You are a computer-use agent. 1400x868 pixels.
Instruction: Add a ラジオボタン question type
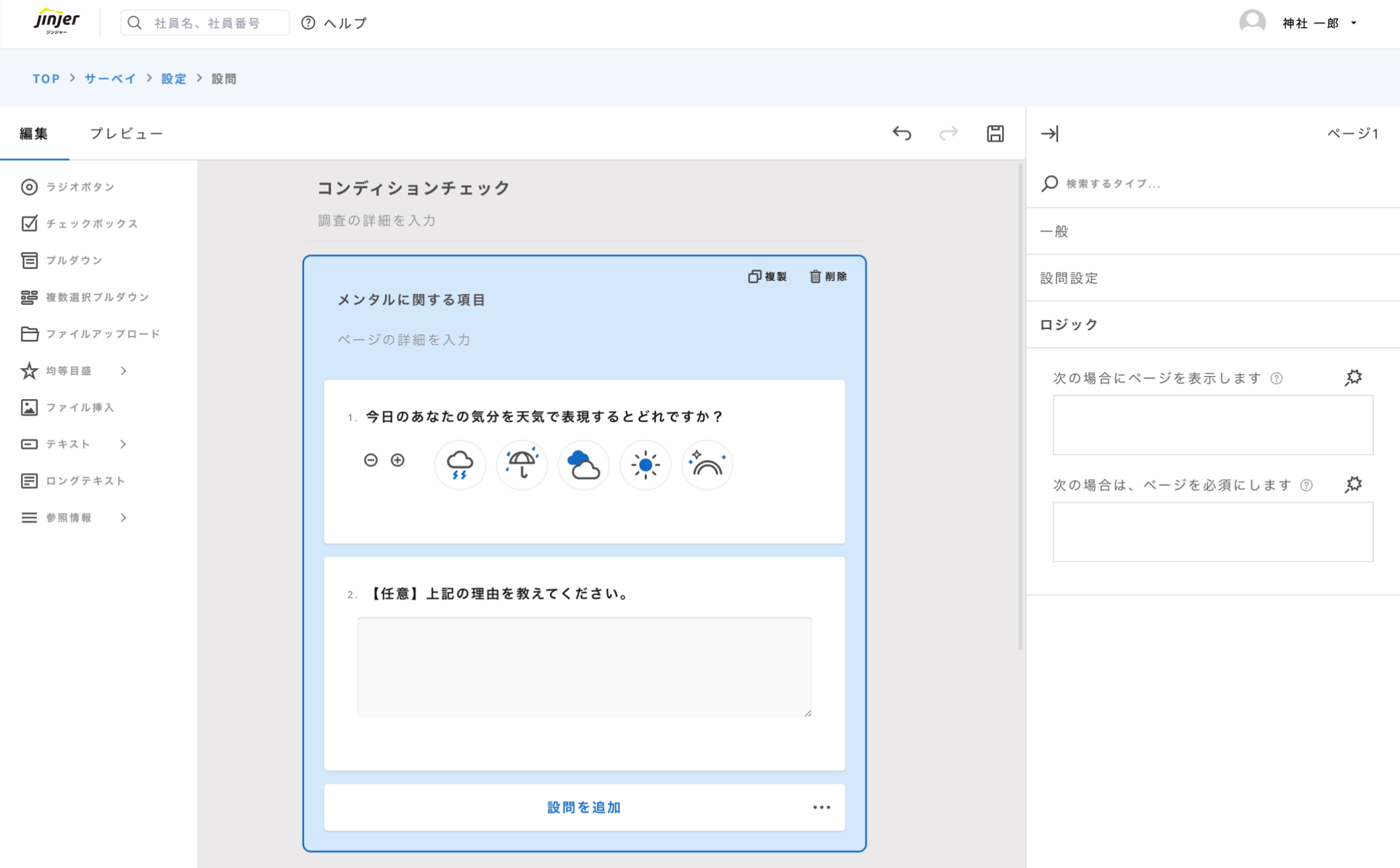coord(80,187)
